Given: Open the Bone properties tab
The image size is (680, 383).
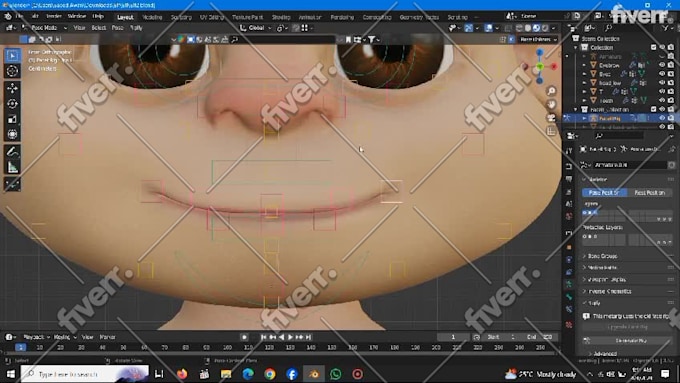Looking at the screenshot, I should coord(569,297).
